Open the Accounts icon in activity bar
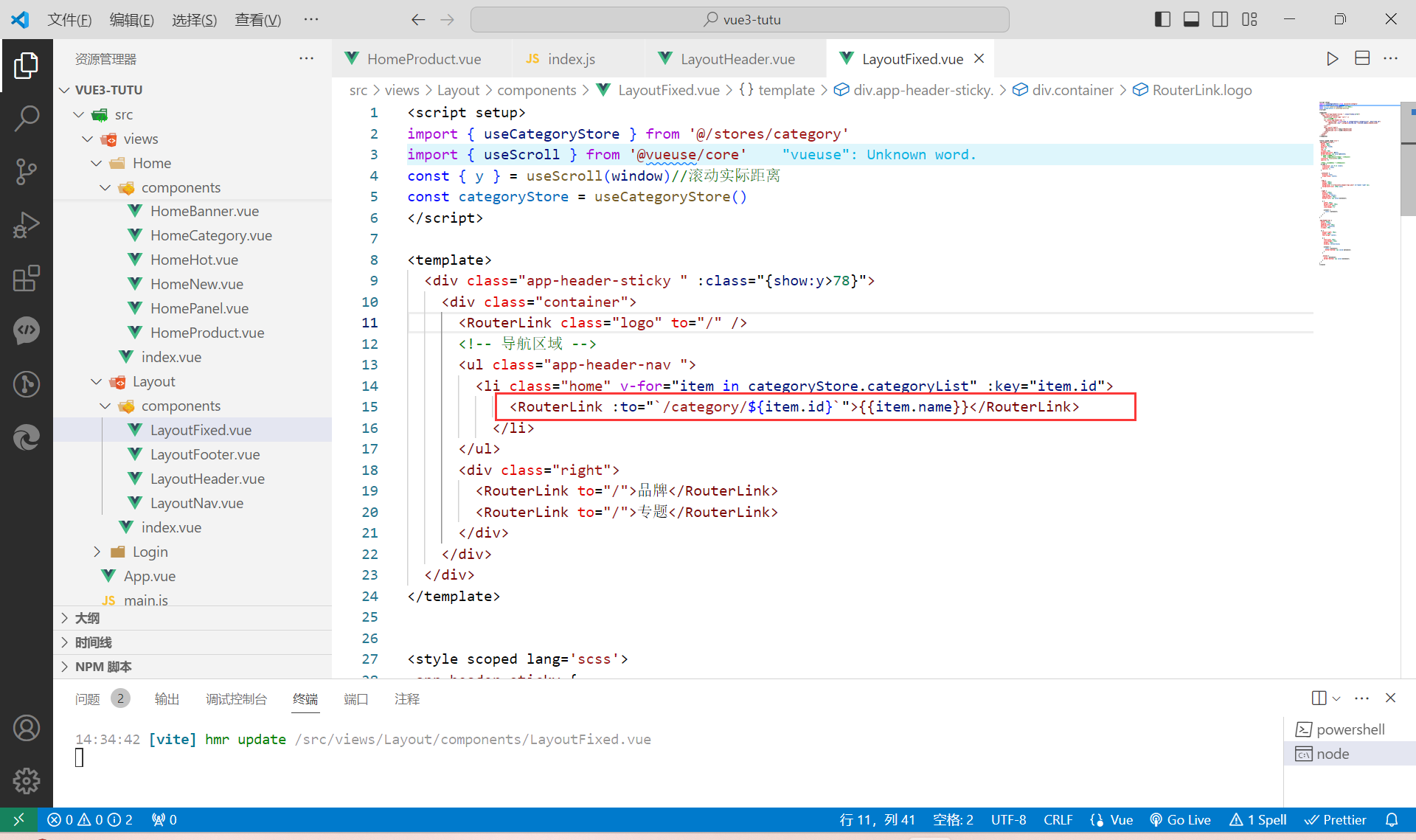The width and height of the screenshot is (1416, 840). [27, 727]
